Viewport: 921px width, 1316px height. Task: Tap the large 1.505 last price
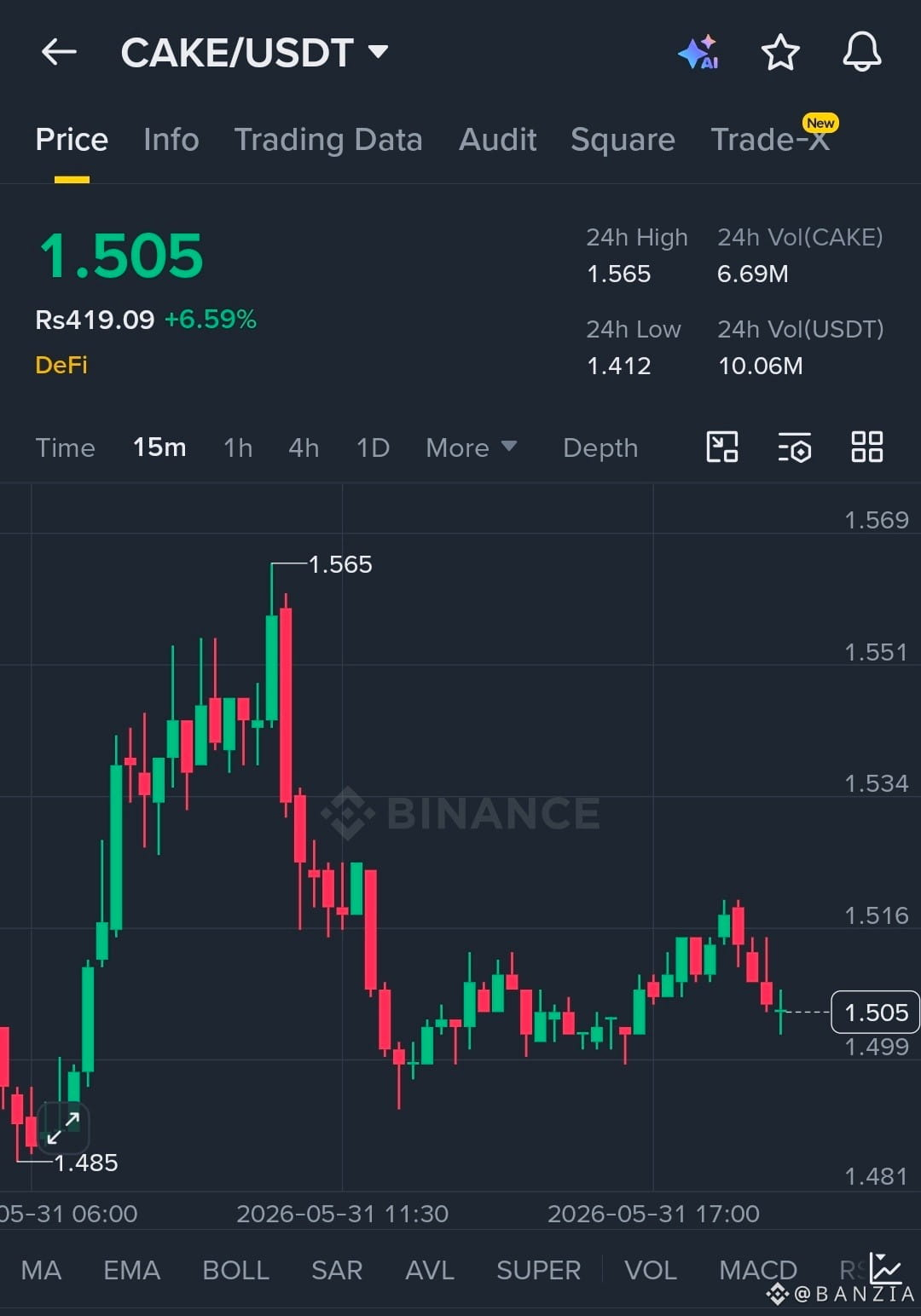coord(121,256)
